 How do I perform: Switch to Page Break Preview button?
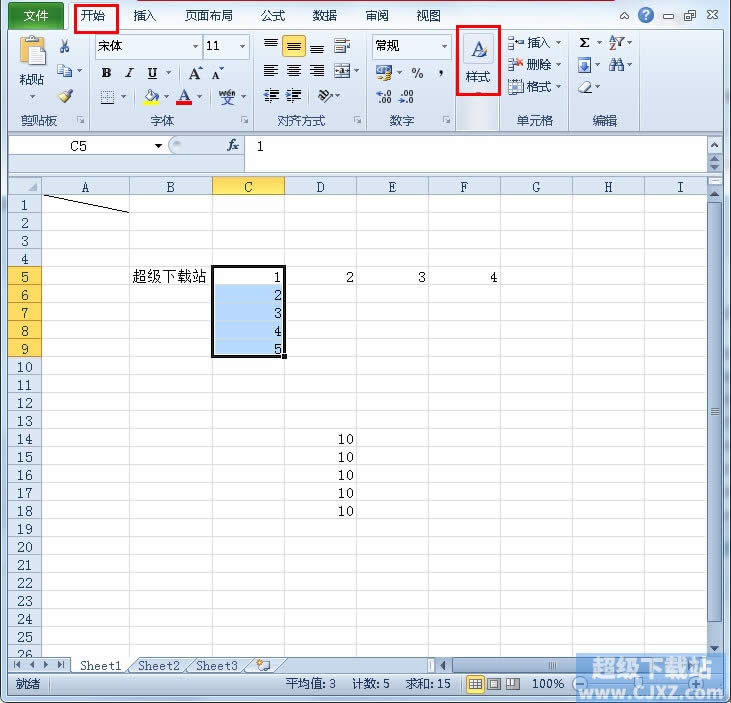pyautogui.click(x=513, y=684)
